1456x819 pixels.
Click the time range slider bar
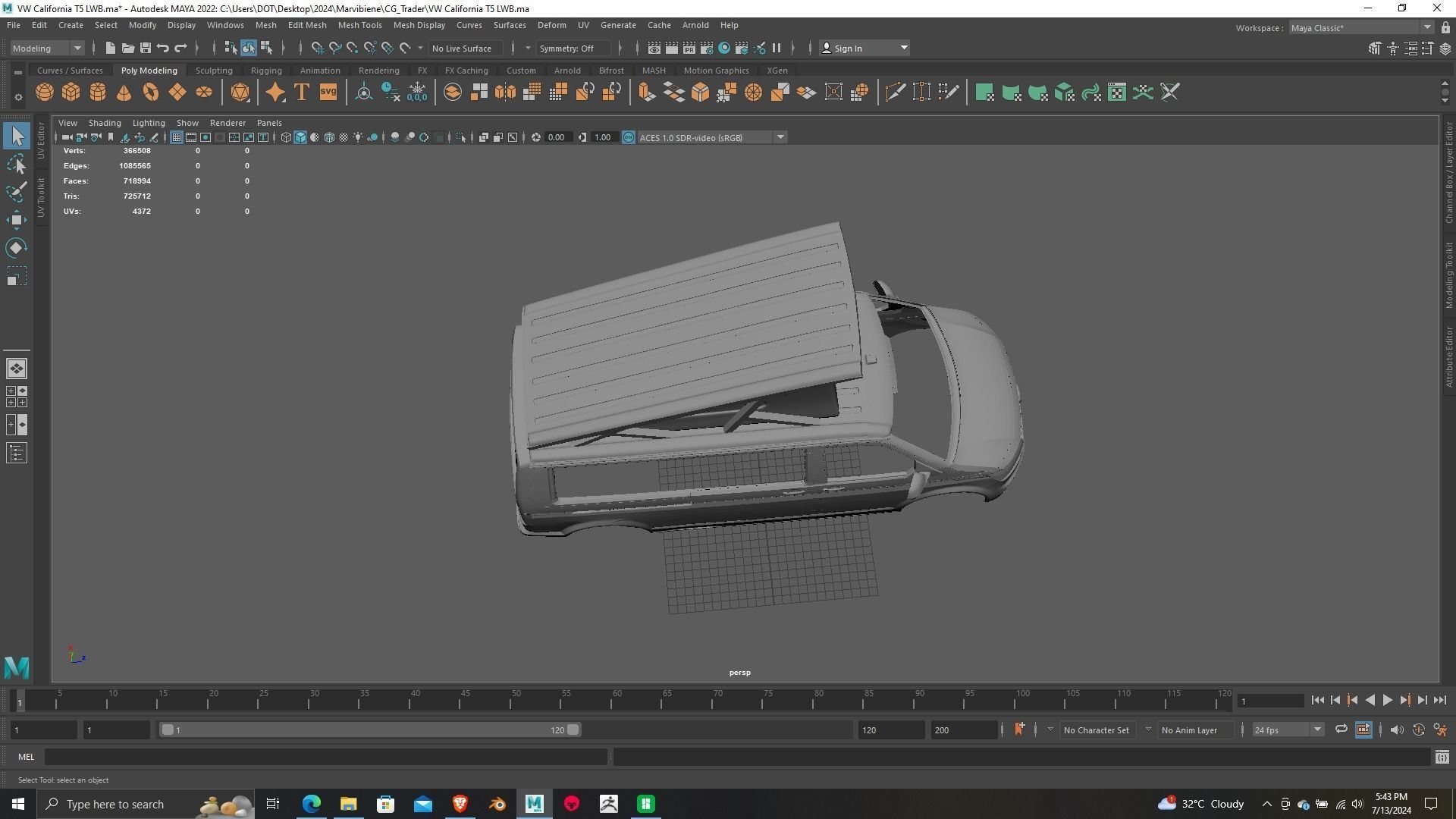tap(370, 730)
